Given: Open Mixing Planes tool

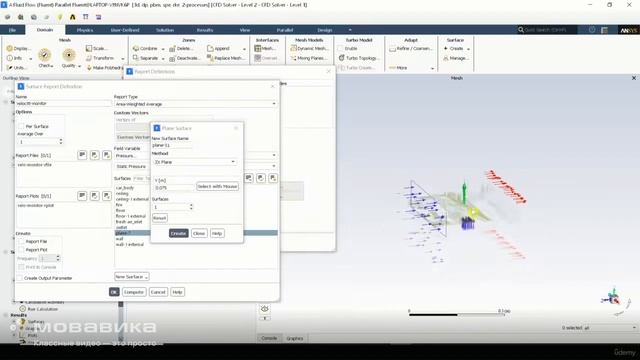Looking at the screenshot, I should click(309, 58).
